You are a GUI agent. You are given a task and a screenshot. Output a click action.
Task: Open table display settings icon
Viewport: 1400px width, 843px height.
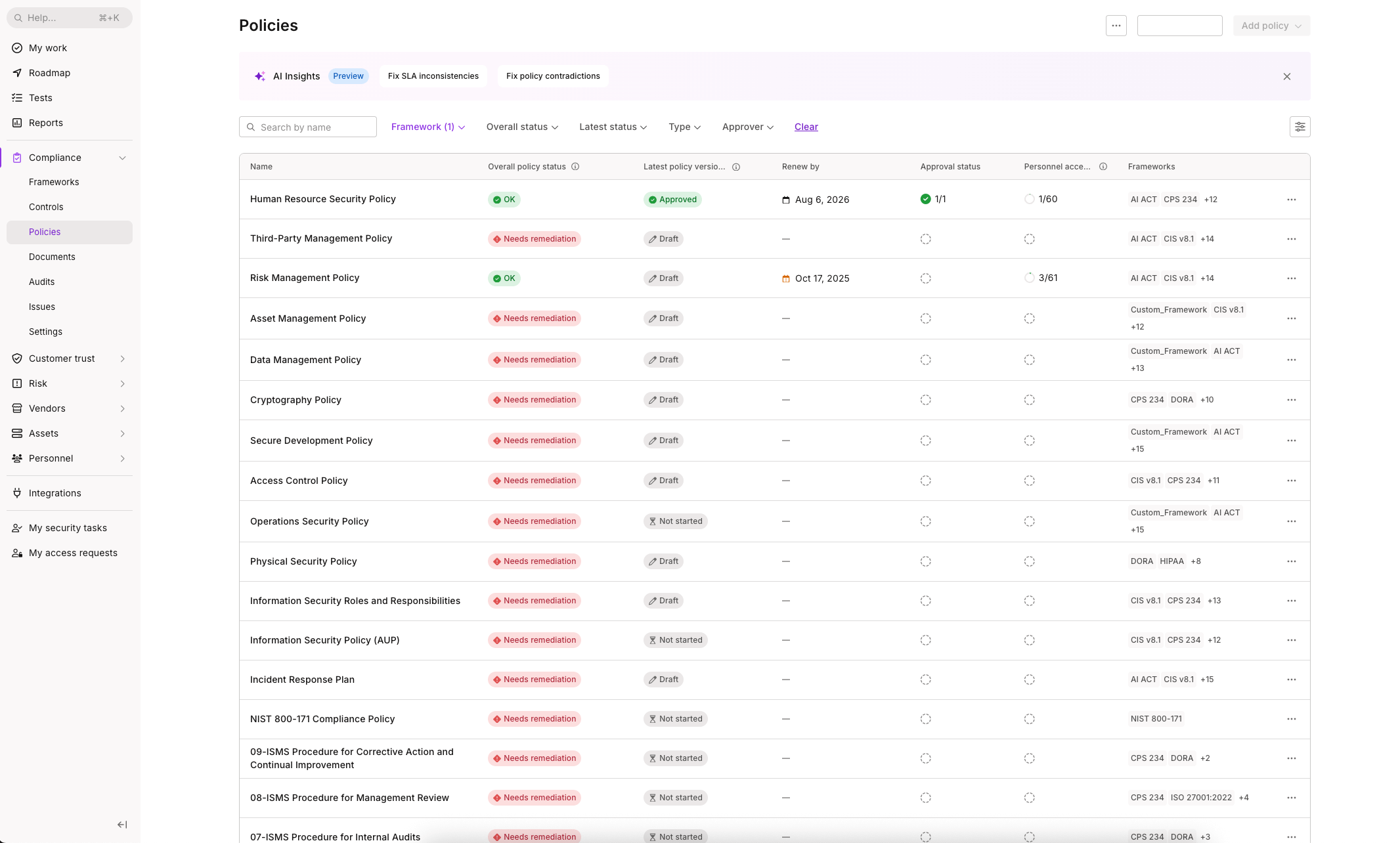(1300, 127)
